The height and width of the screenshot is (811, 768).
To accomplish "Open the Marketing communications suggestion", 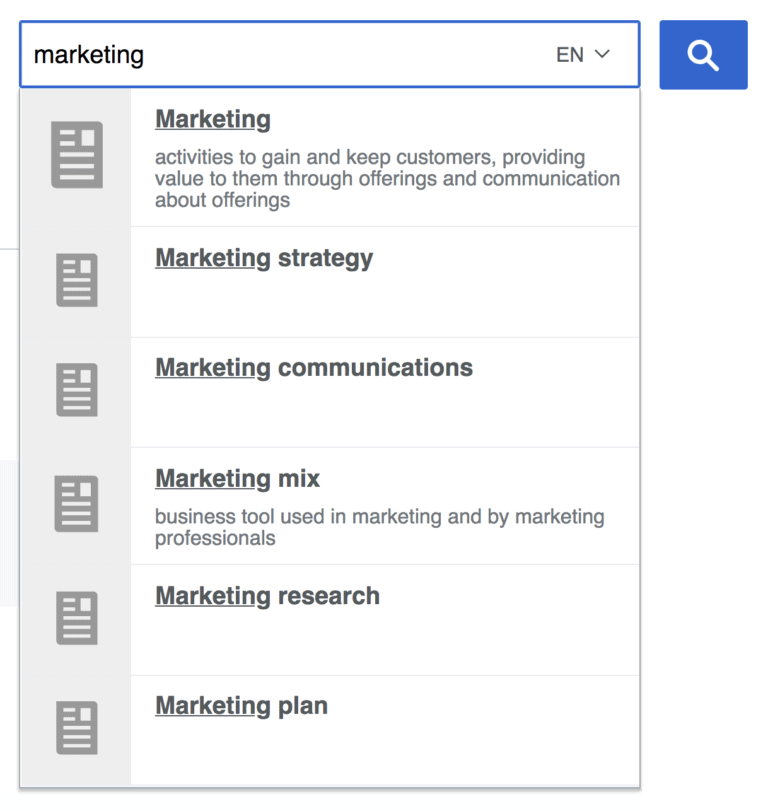I will point(313,367).
